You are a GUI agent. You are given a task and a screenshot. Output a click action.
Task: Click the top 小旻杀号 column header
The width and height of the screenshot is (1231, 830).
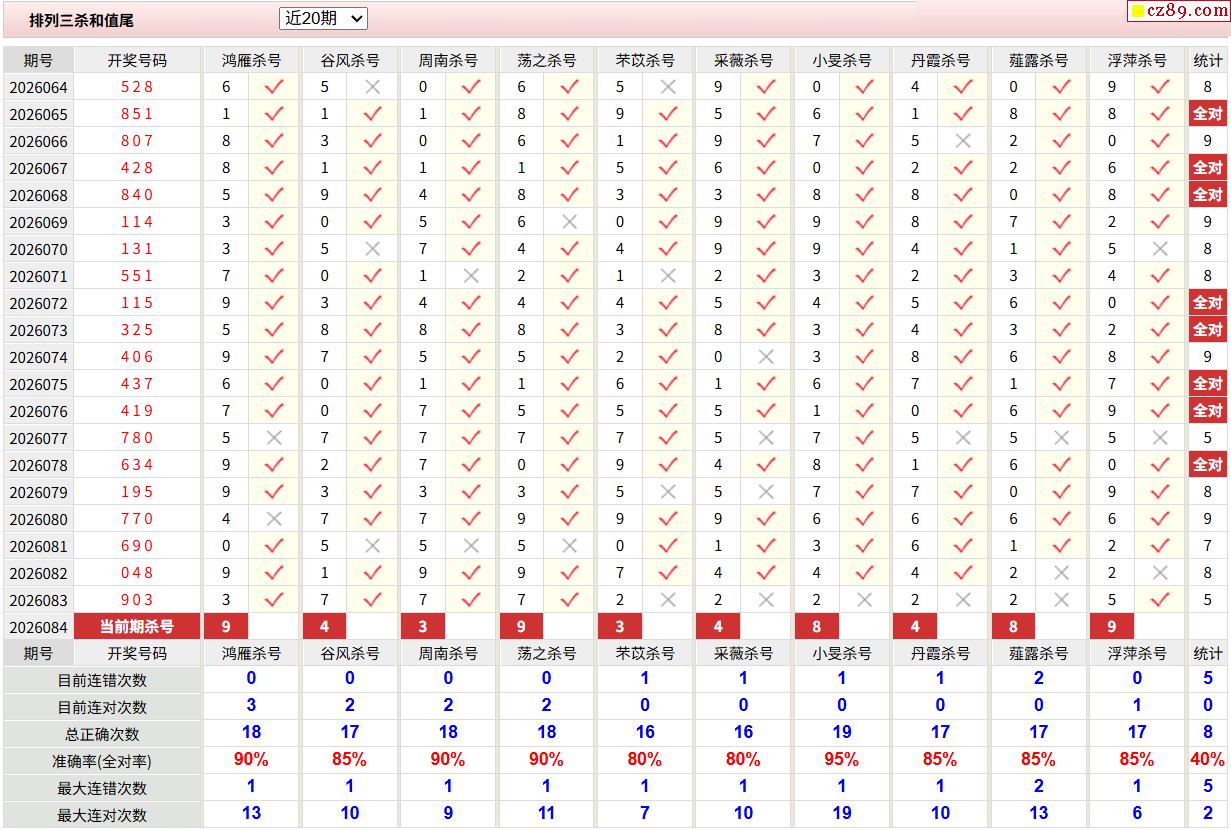[841, 60]
